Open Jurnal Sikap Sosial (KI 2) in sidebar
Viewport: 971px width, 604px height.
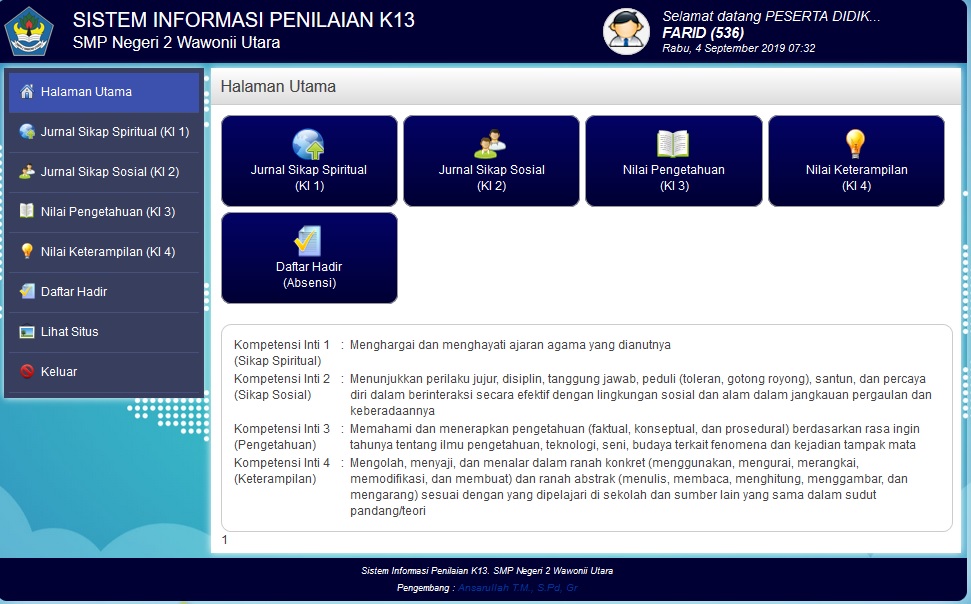(109, 172)
